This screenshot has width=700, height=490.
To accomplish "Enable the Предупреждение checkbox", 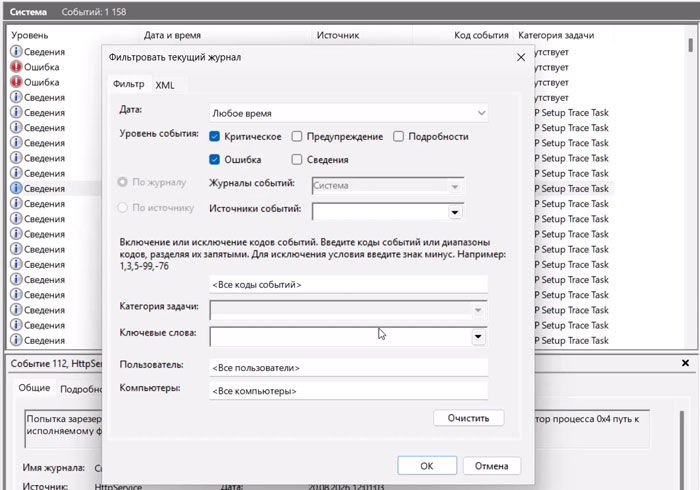I will (296, 137).
